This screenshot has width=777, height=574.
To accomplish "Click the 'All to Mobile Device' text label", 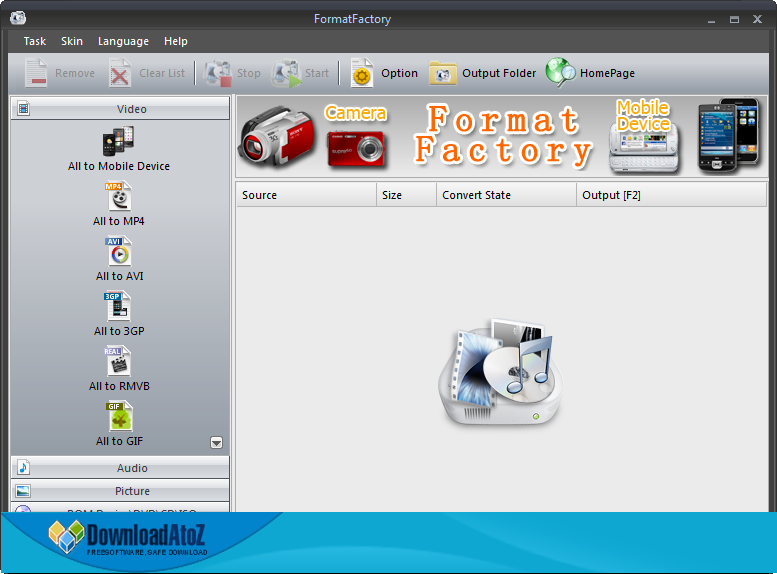I will click(x=119, y=166).
